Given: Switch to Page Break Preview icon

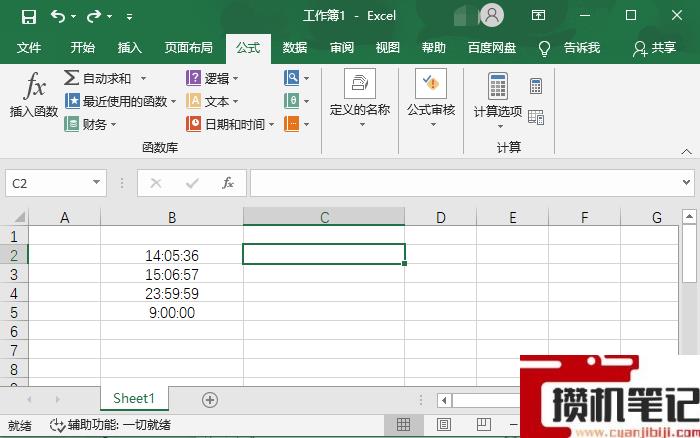Looking at the screenshot, I should pos(483,424).
